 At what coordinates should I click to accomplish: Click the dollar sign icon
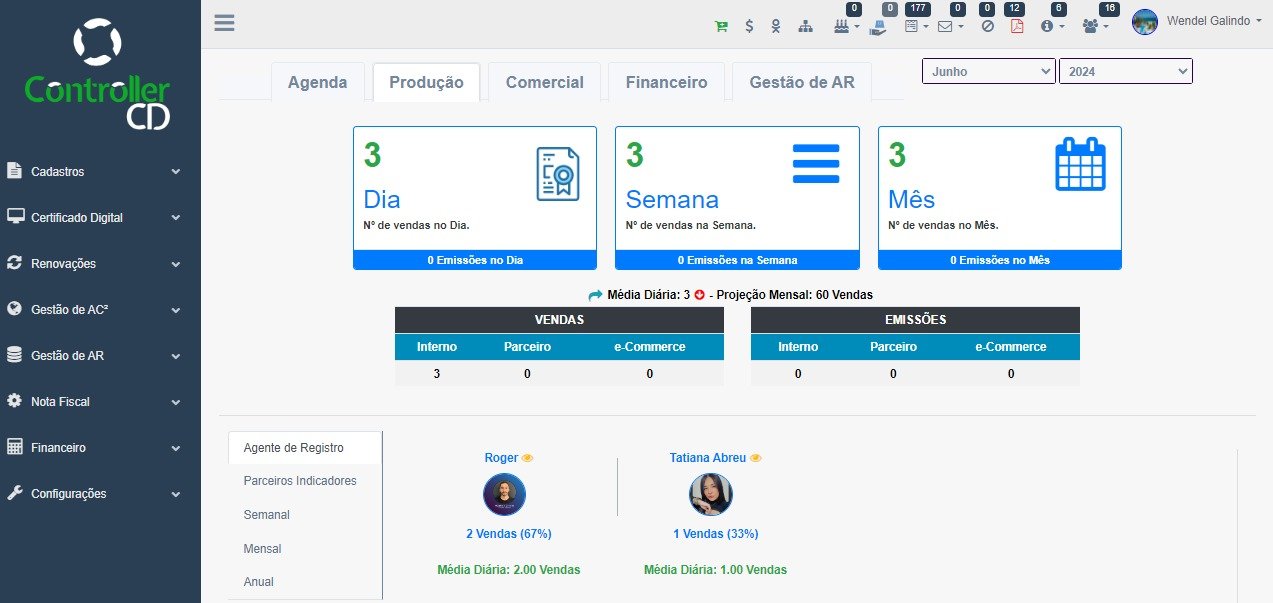(x=749, y=26)
